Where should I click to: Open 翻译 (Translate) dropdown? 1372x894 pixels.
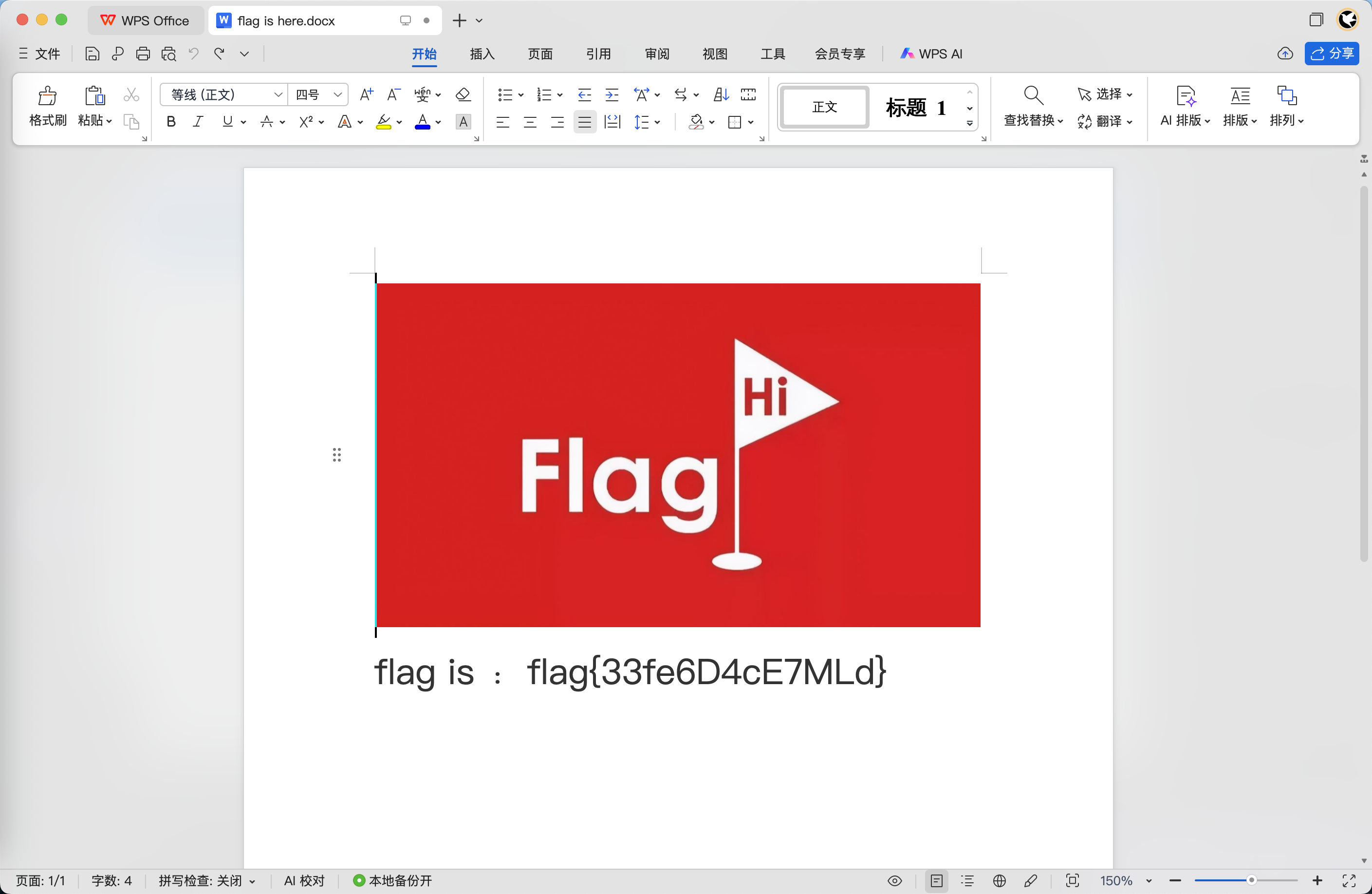tap(1105, 121)
